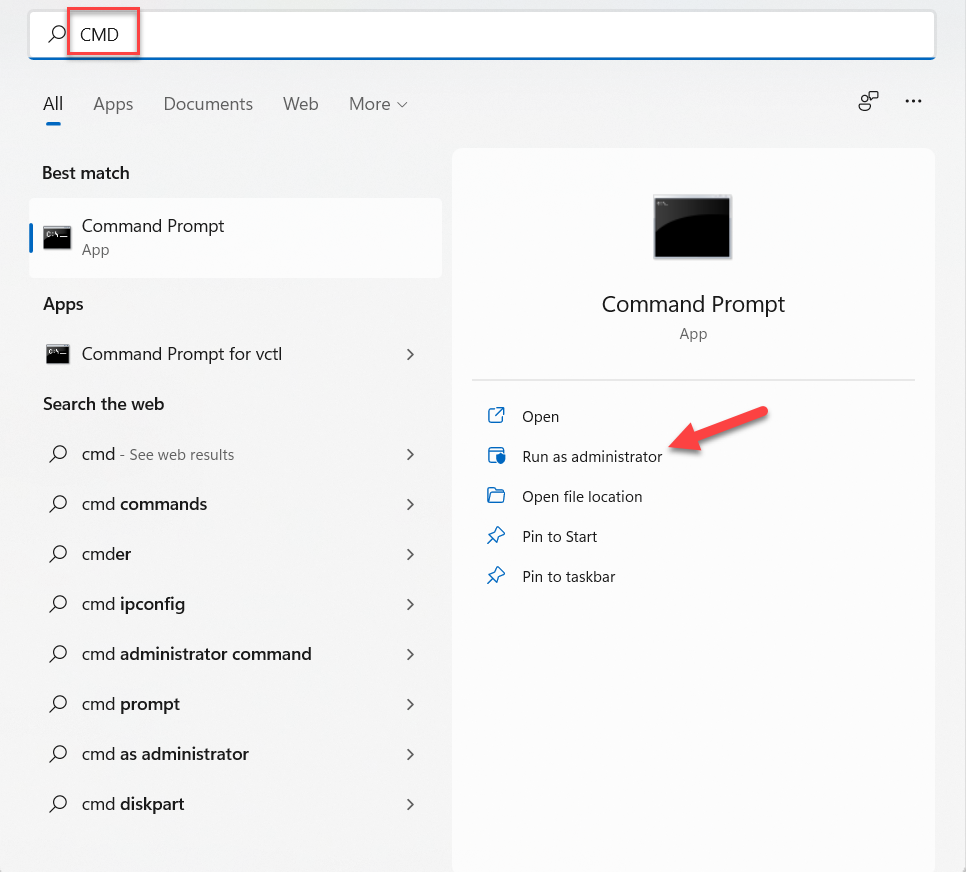Switch to the Apps tab
Screen dimensions: 966x872
click(113, 104)
